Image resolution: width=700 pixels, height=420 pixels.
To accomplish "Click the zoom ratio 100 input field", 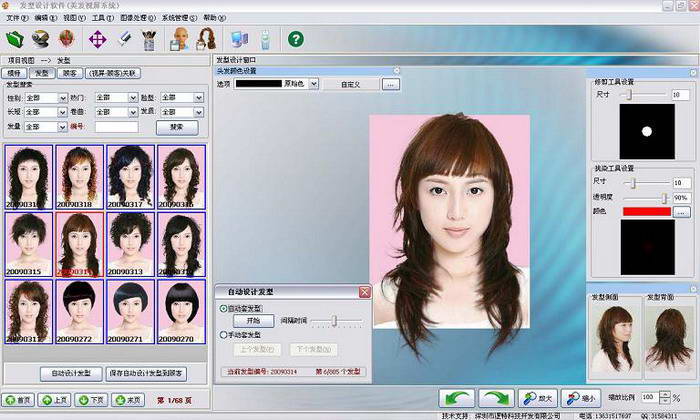I will (650, 397).
